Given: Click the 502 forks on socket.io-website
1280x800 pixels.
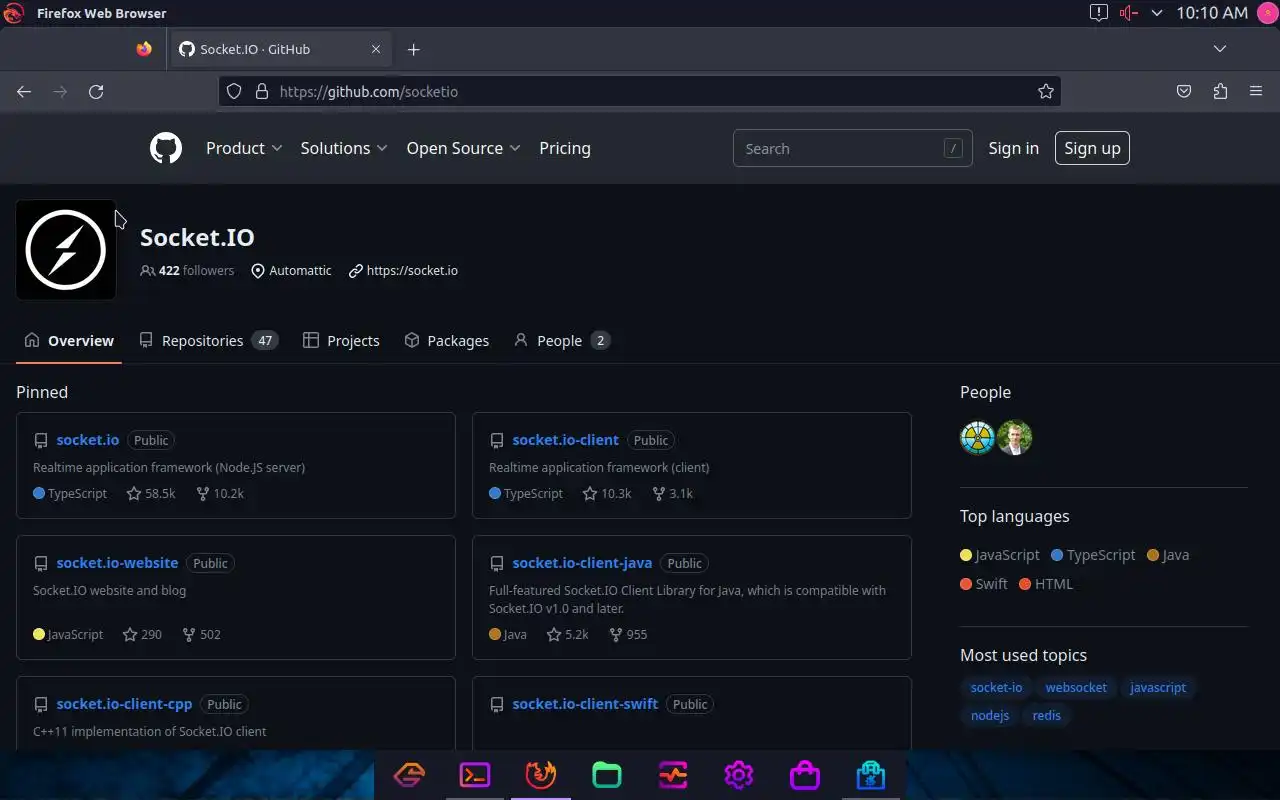Looking at the screenshot, I should 202,634.
